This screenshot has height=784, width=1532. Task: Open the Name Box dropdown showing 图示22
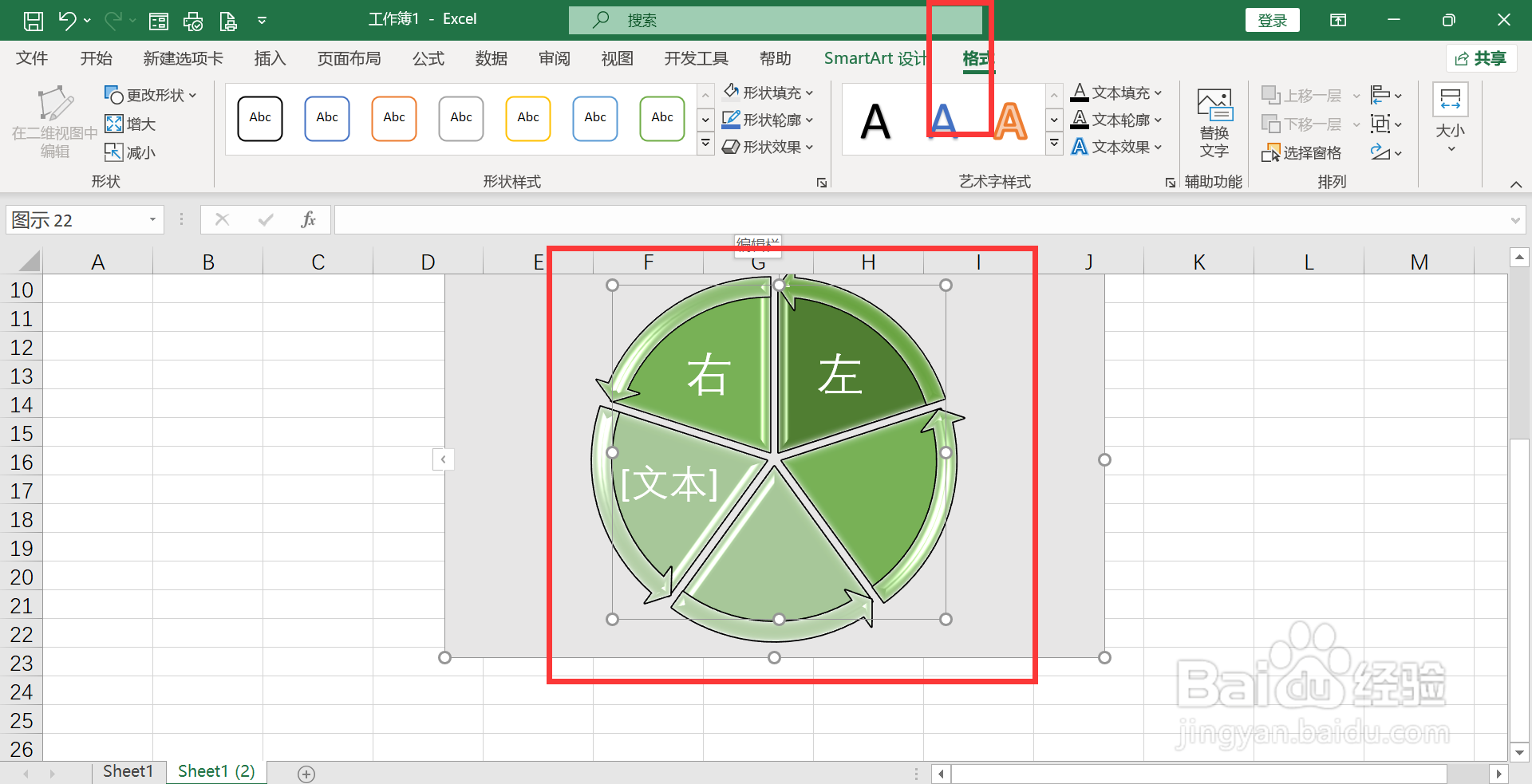152,219
